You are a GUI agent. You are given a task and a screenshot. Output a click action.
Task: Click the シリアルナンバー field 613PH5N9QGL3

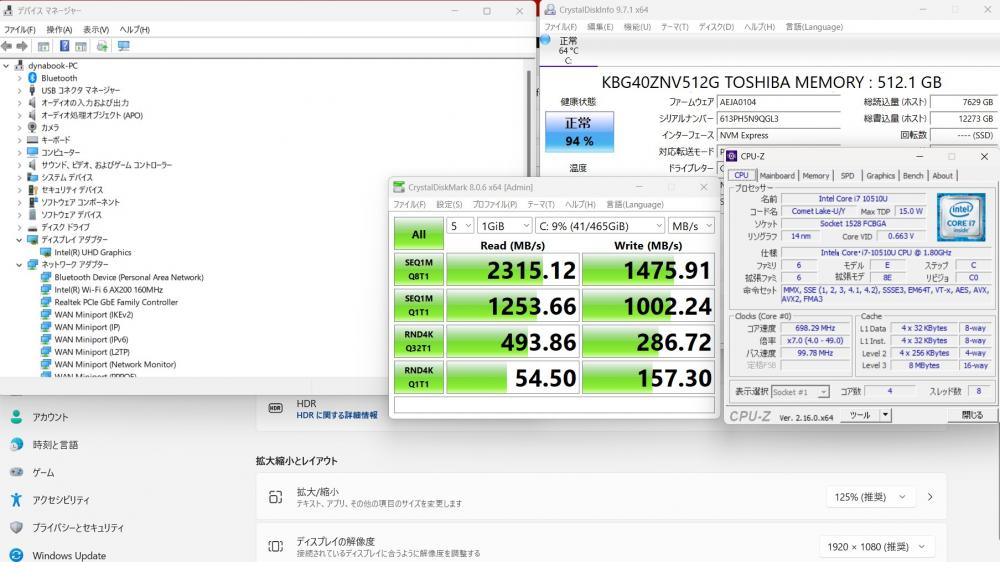[x=778, y=119]
